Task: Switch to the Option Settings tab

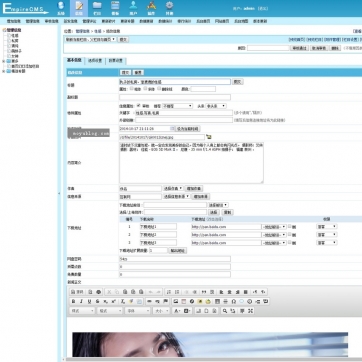Action: 95,61
